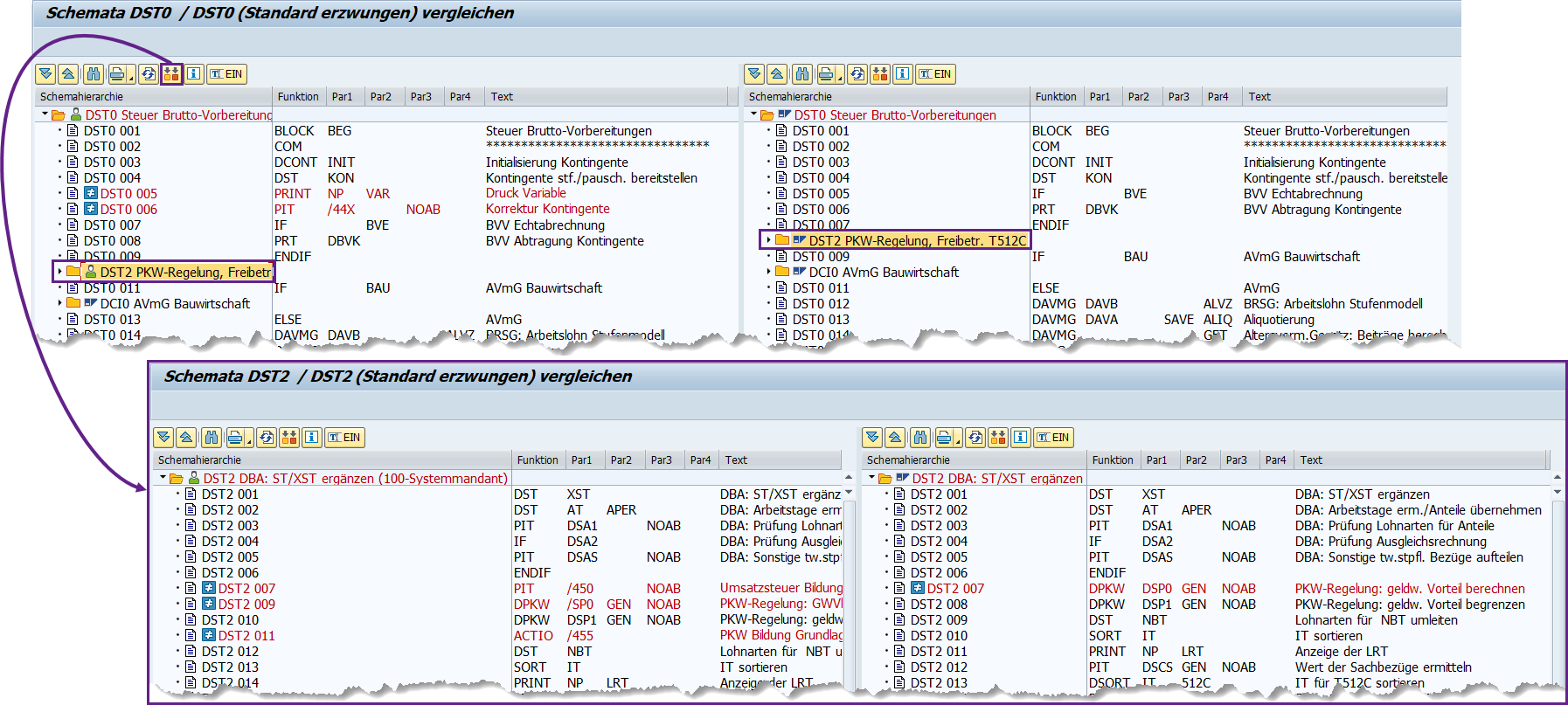Screen dimensions: 1568x705
Task: Select the red DST2 011 entry in the left DST2 tree
Action: tap(246, 636)
